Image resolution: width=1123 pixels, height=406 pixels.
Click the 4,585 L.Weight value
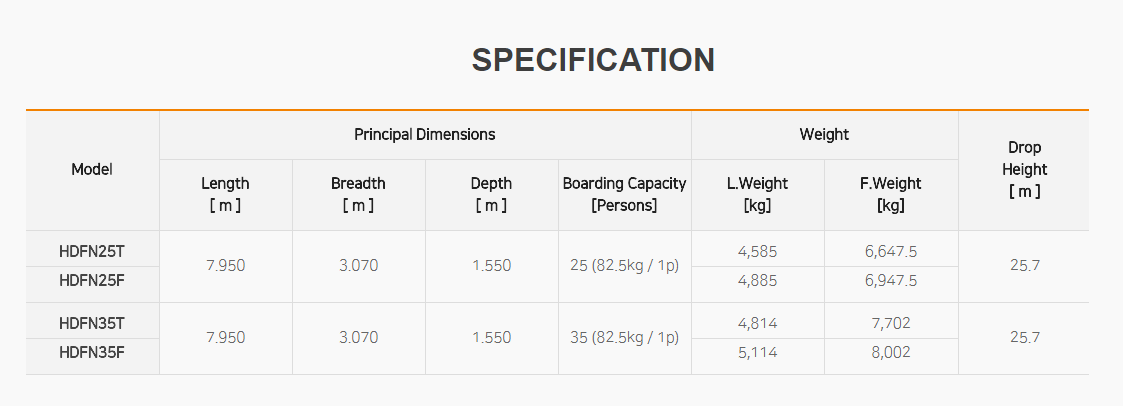757,251
